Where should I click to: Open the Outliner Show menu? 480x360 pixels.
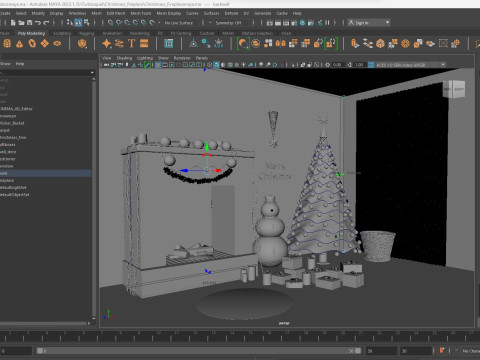[5, 64]
